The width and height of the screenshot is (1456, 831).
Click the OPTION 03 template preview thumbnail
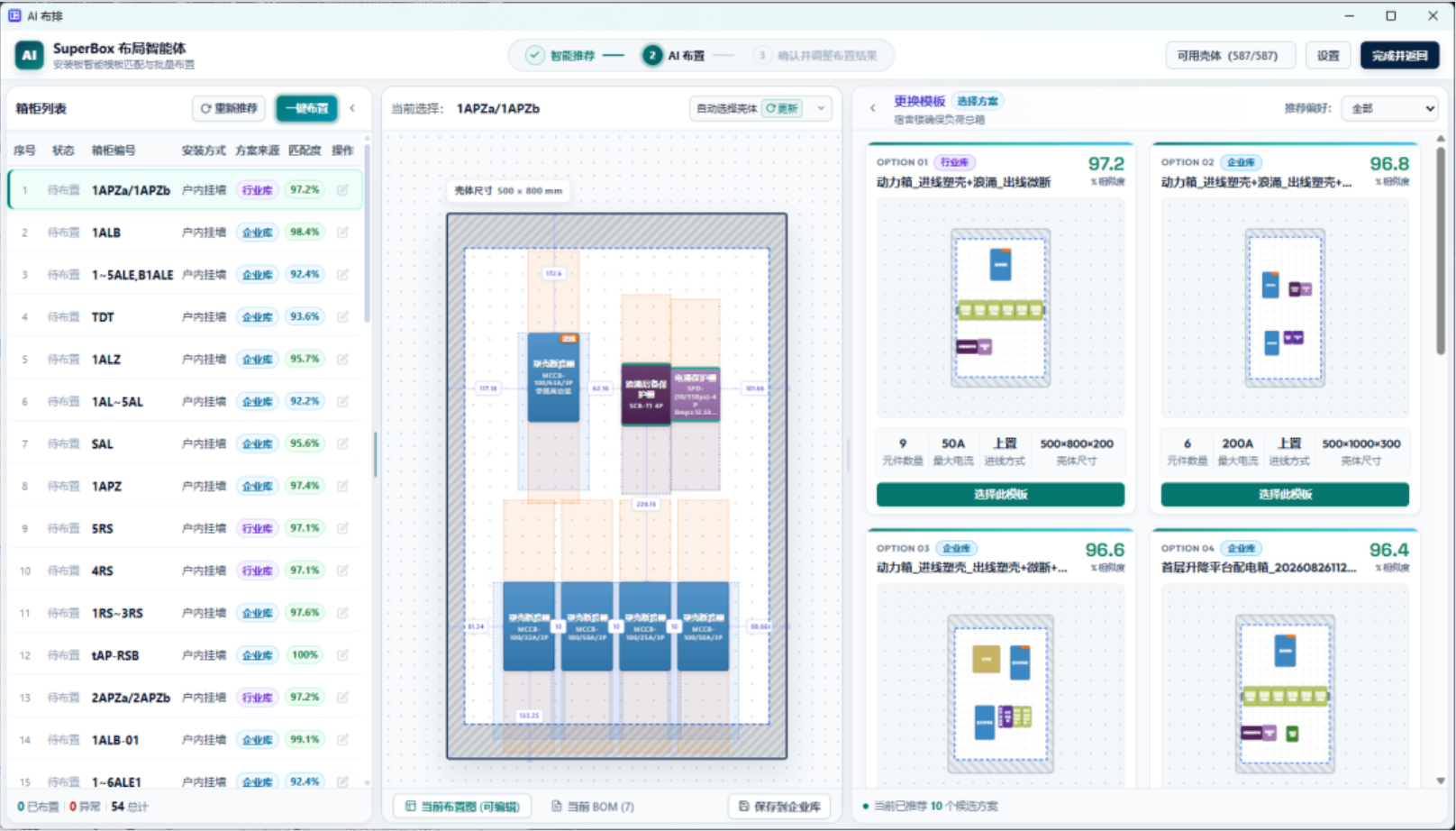coord(1000,687)
